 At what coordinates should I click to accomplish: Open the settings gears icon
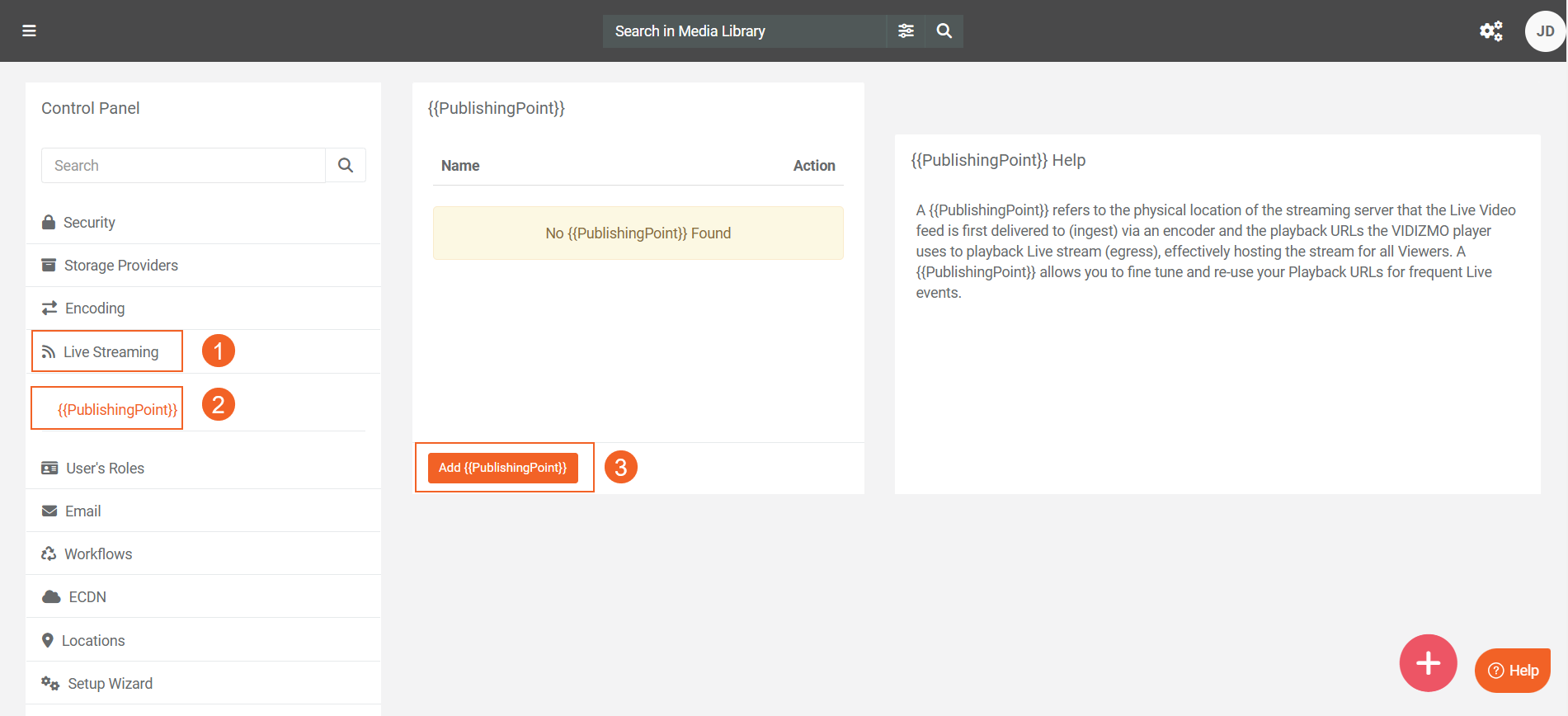pyautogui.click(x=1490, y=31)
